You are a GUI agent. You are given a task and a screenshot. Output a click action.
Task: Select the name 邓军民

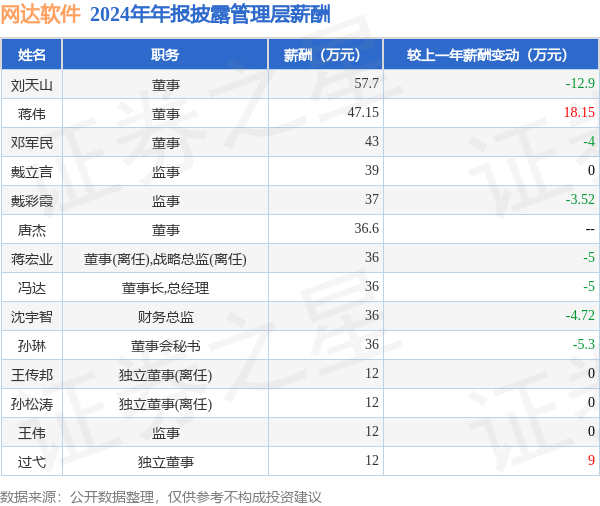[x=31, y=143]
